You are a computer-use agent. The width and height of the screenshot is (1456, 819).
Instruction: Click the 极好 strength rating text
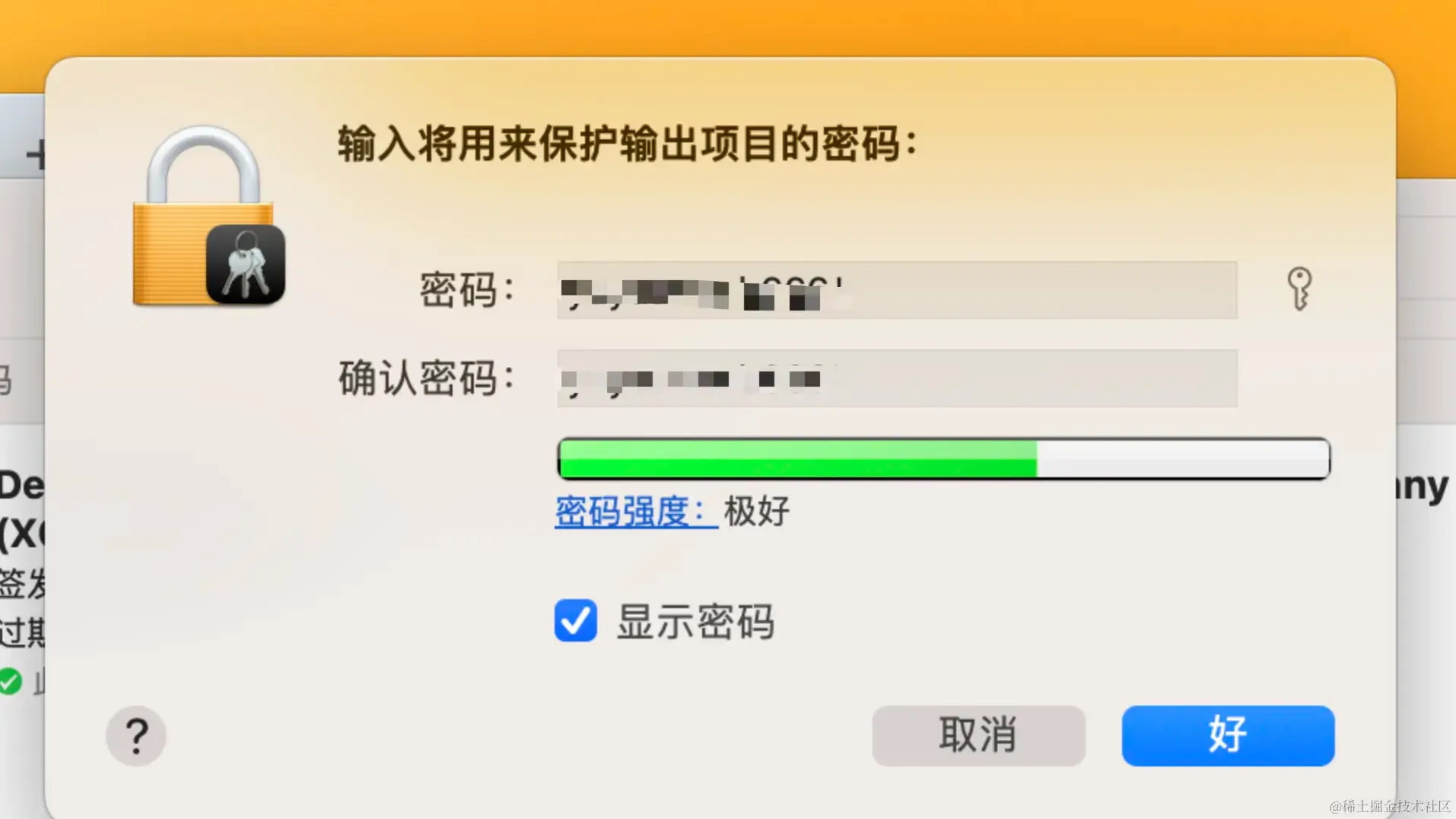[x=757, y=511]
